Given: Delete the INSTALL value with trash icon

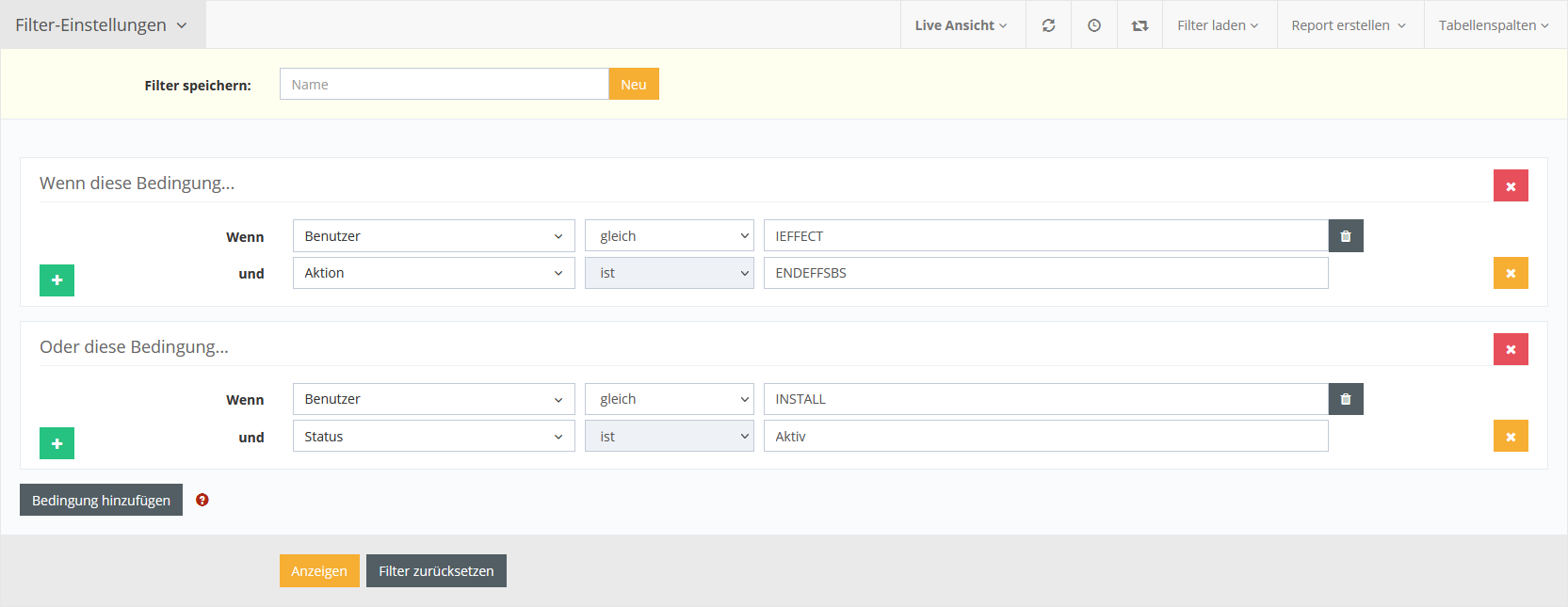Looking at the screenshot, I should [x=1346, y=399].
